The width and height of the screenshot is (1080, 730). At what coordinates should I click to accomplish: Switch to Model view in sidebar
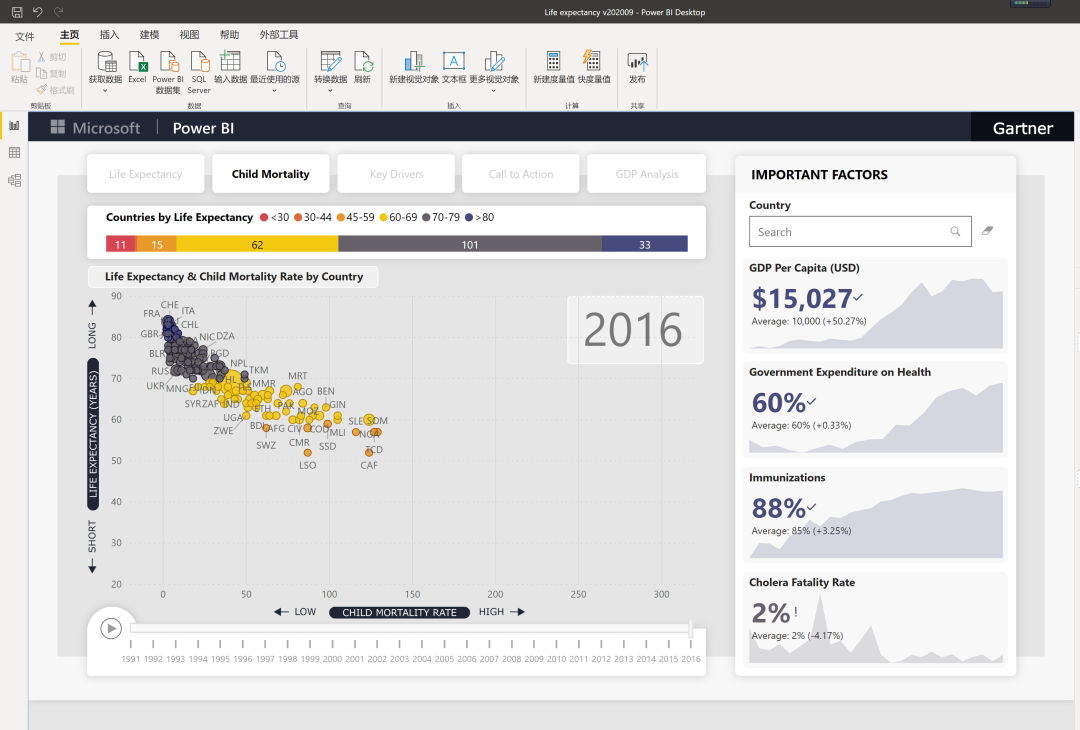pos(14,180)
